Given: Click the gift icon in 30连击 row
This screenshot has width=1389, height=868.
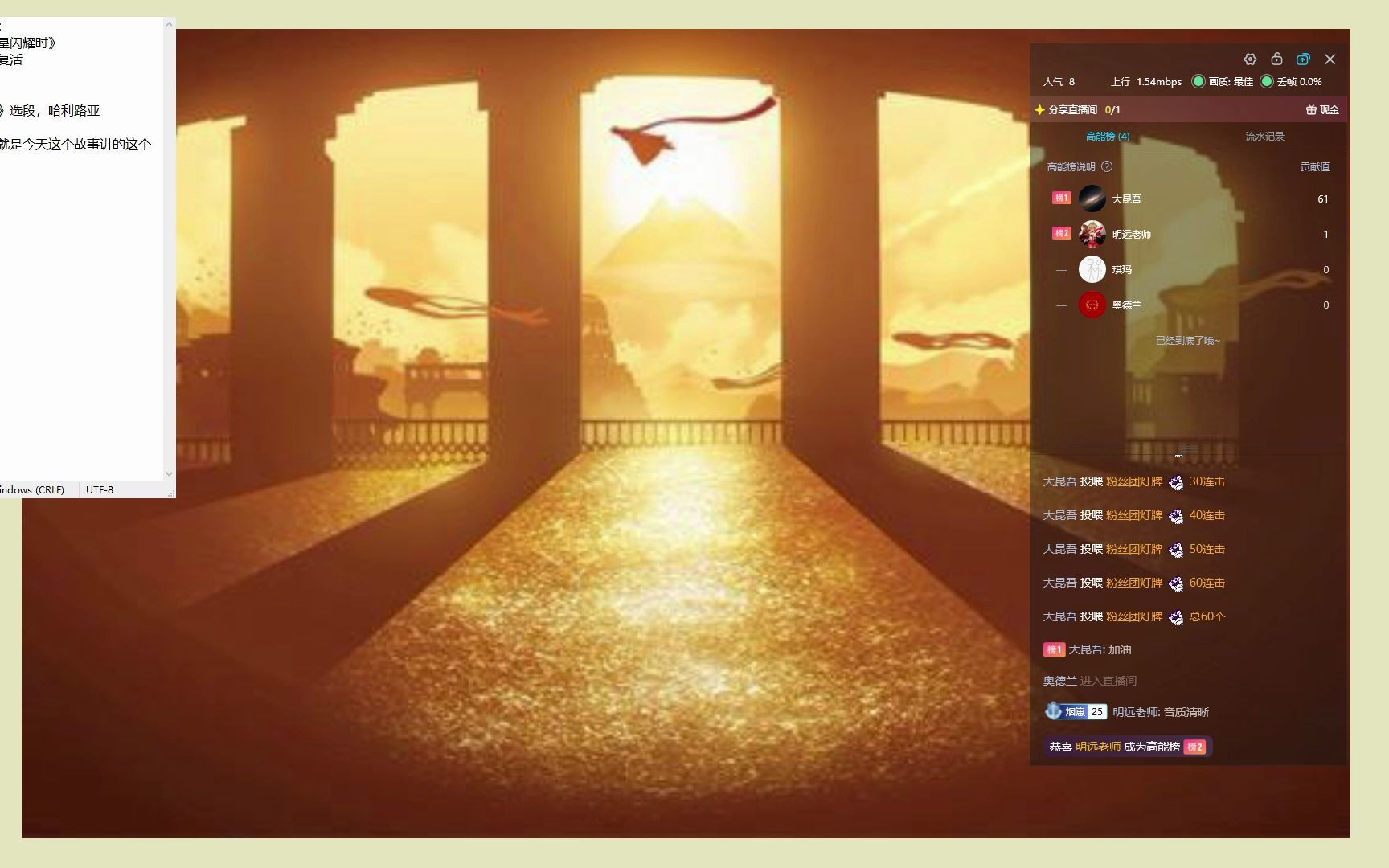Looking at the screenshot, I should (x=1176, y=482).
